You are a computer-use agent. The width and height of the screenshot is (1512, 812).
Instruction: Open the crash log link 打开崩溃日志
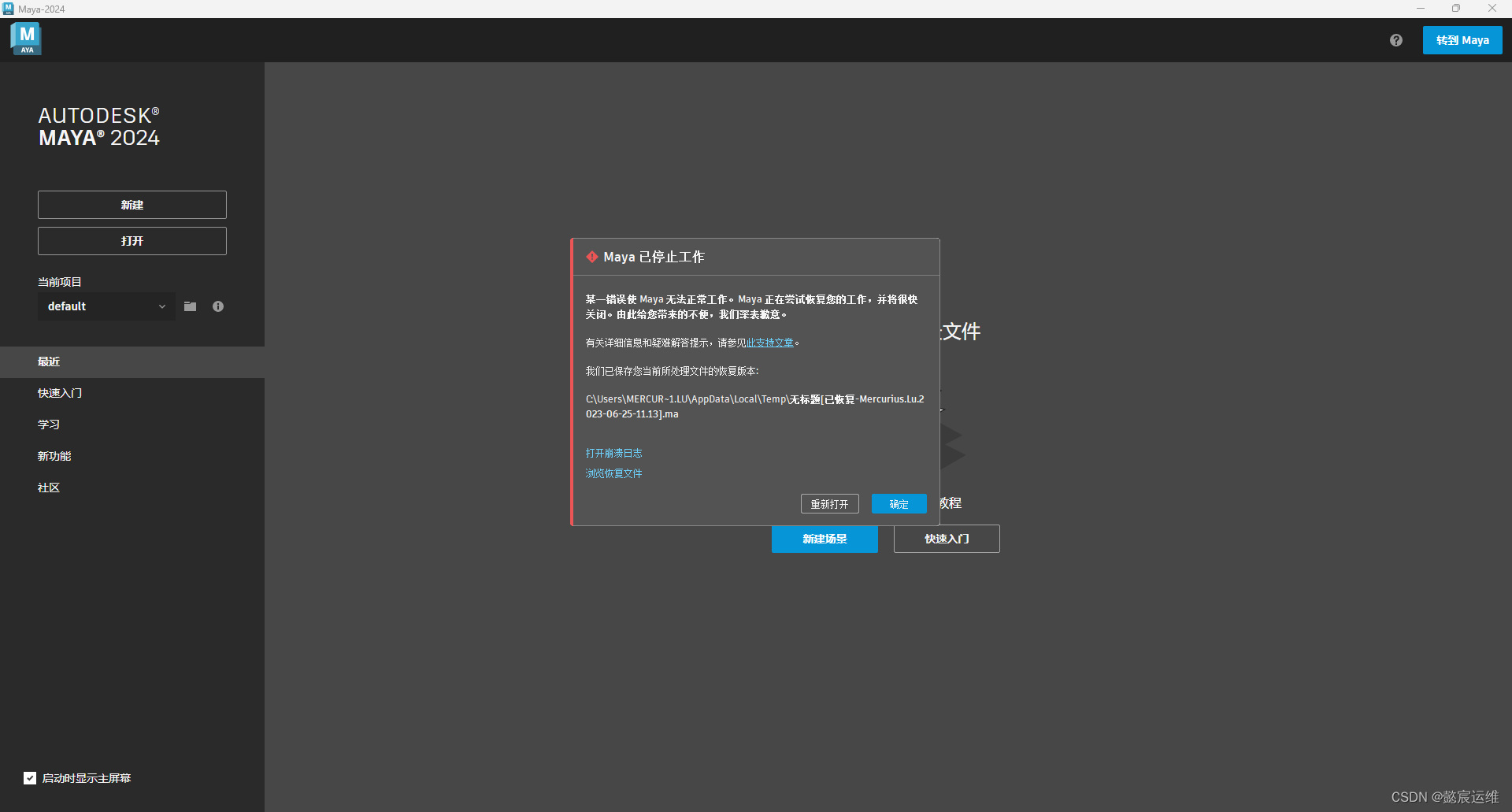tap(613, 453)
